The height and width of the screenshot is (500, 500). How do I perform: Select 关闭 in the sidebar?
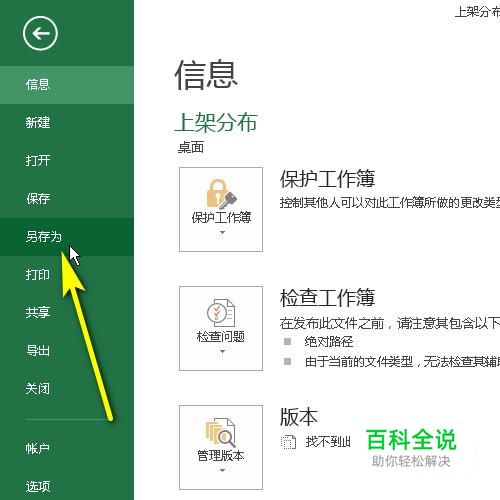tap(67, 389)
